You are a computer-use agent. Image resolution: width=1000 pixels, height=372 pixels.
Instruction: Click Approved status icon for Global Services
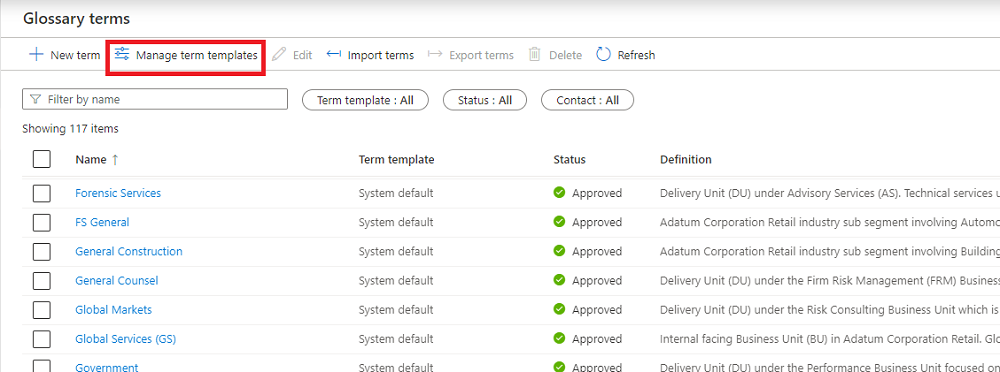click(559, 339)
